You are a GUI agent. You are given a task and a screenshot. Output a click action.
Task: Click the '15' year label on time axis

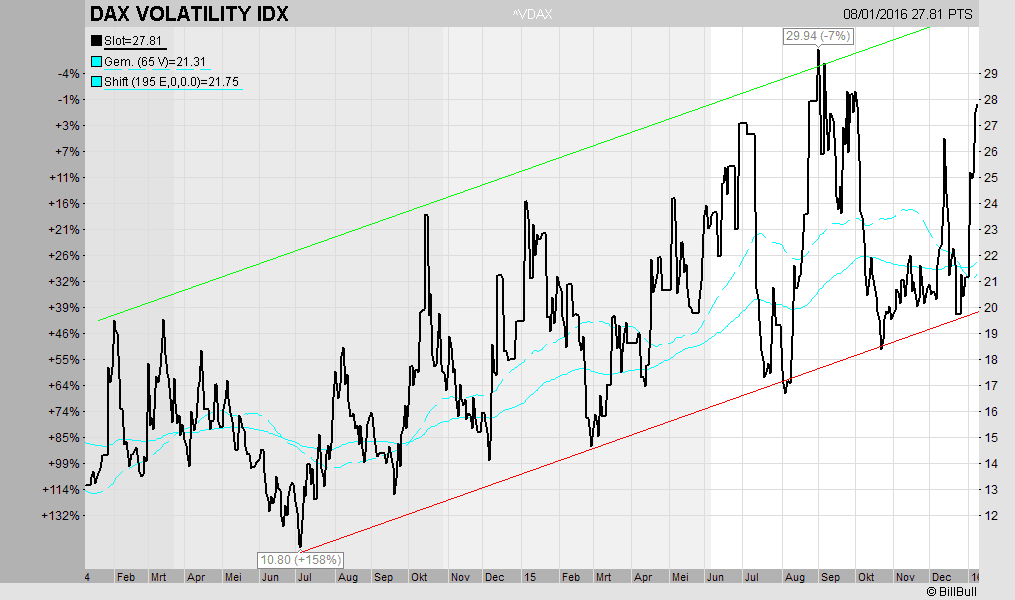530,577
